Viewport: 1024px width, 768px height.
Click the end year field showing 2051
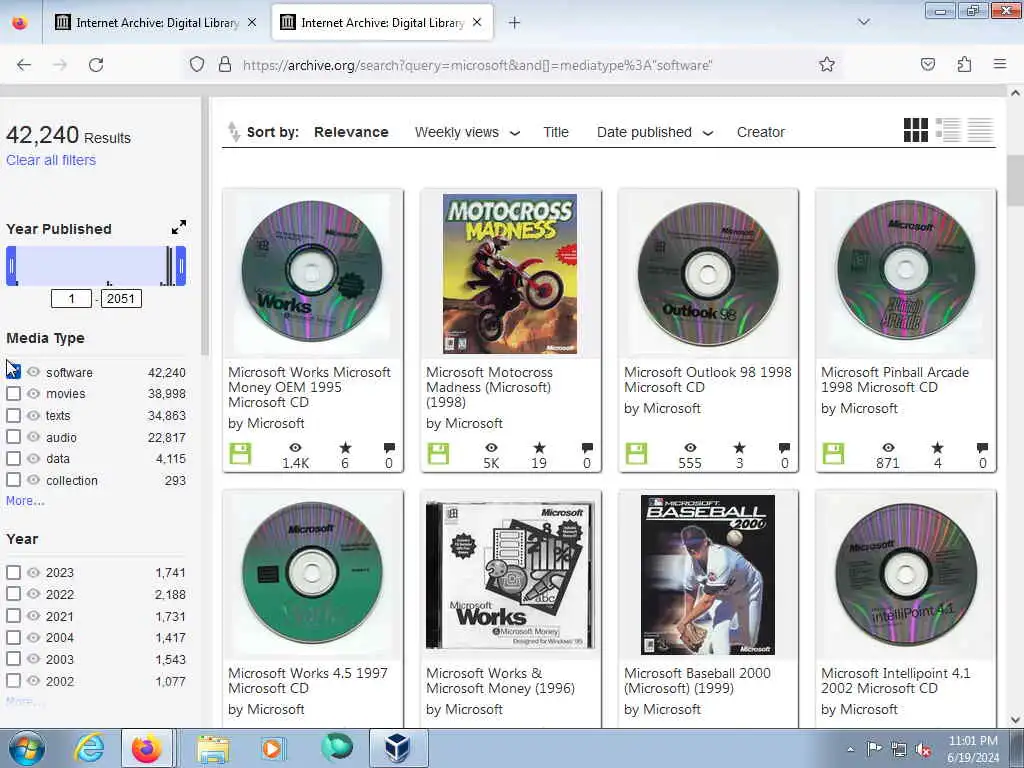tap(121, 298)
